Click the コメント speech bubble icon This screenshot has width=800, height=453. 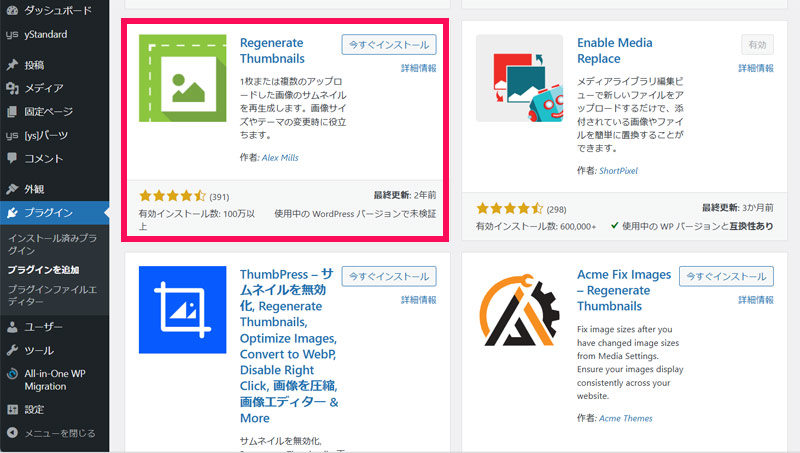point(12,158)
